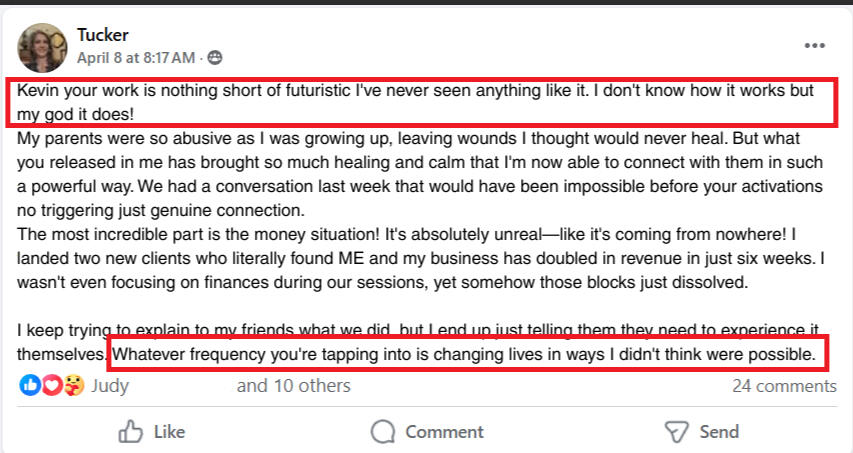The image size is (853, 453).
Task: Click the highlighted 'Kevin your work' sentence
Action: pyautogui.click(x=422, y=102)
